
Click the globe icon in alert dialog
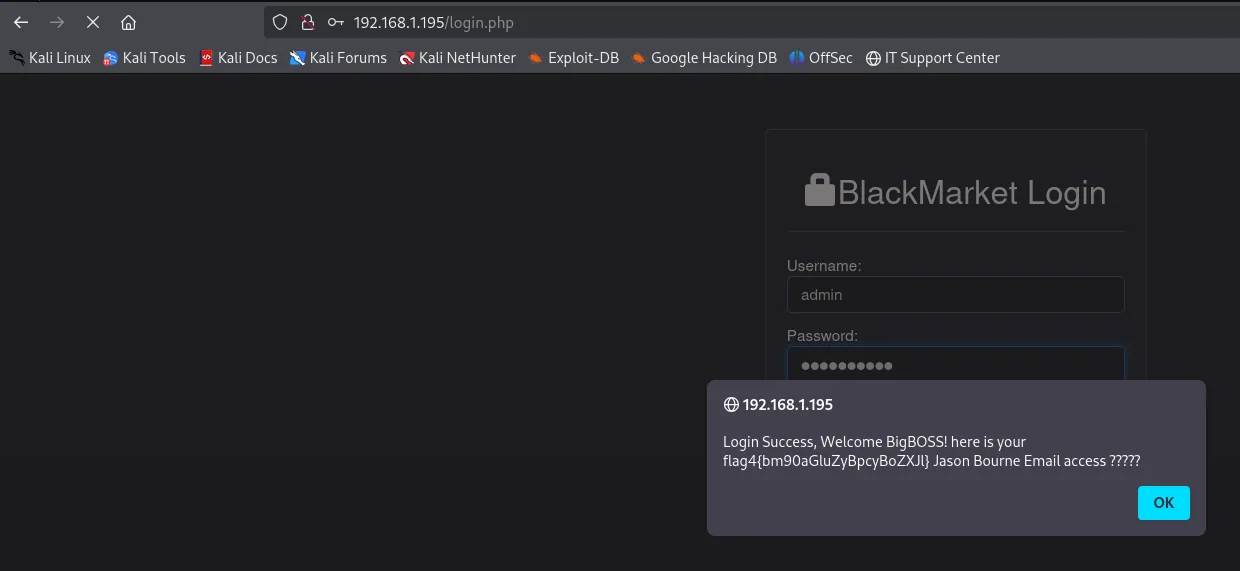coord(731,405)
